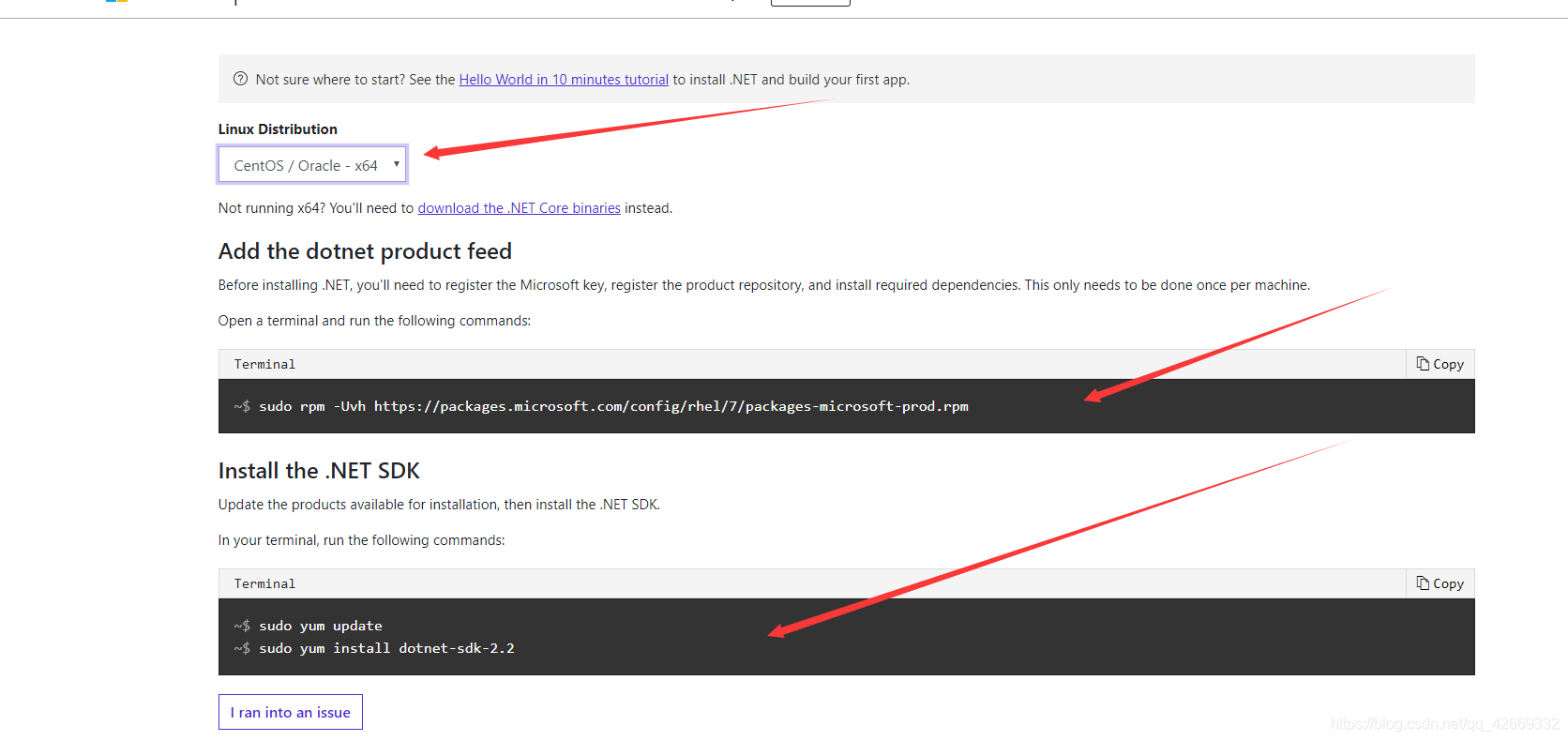Click the sudo yum update command line
The width and height of the screenshot is (1568, 741).
(x=320, y=626)
